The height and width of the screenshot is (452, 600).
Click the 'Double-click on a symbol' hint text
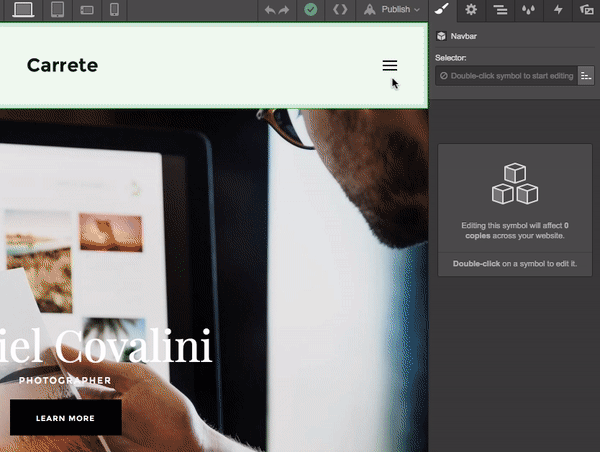(515, 264)
